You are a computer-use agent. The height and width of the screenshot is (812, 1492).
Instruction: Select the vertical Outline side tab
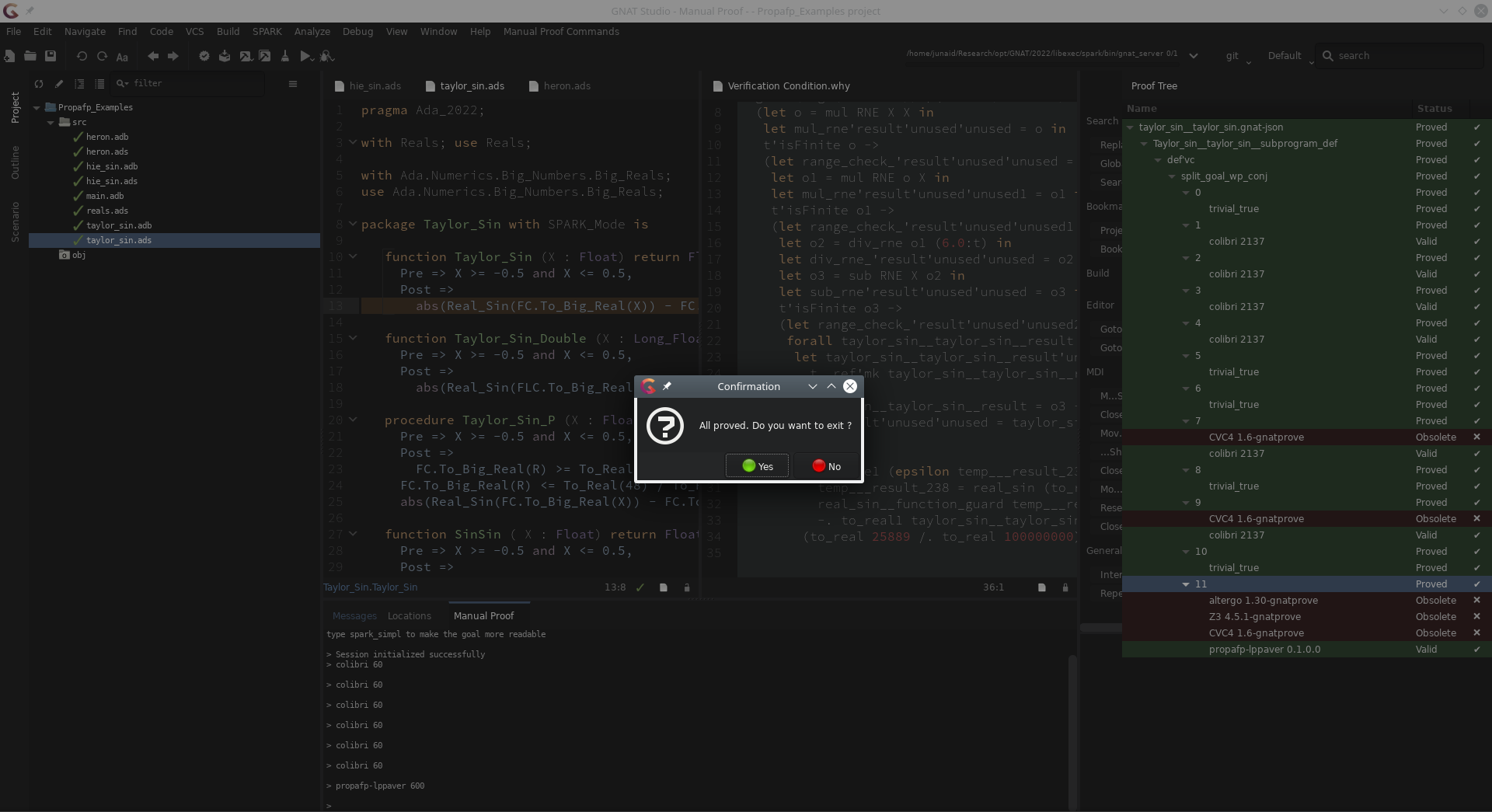[x=15, y=162]
